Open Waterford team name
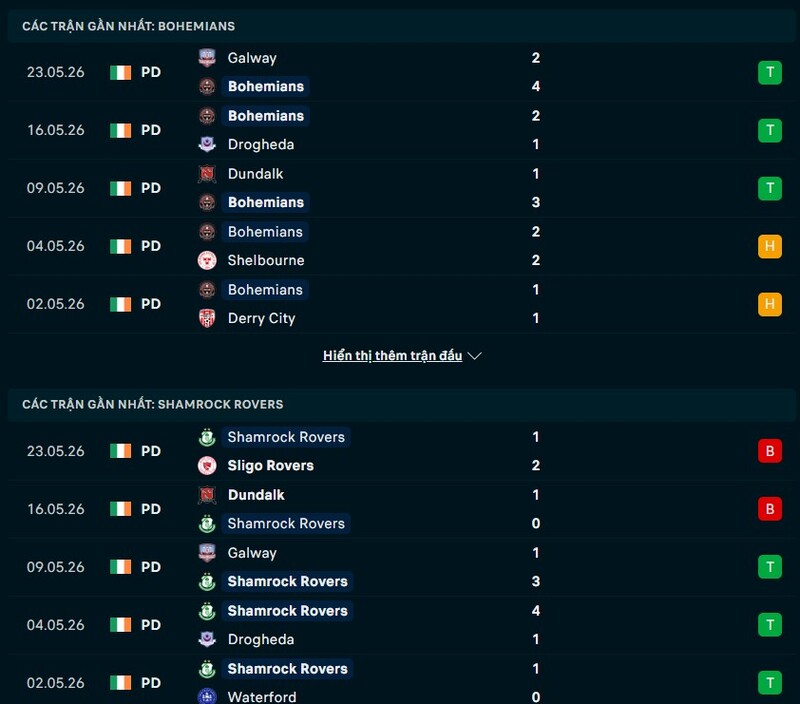 262,697
